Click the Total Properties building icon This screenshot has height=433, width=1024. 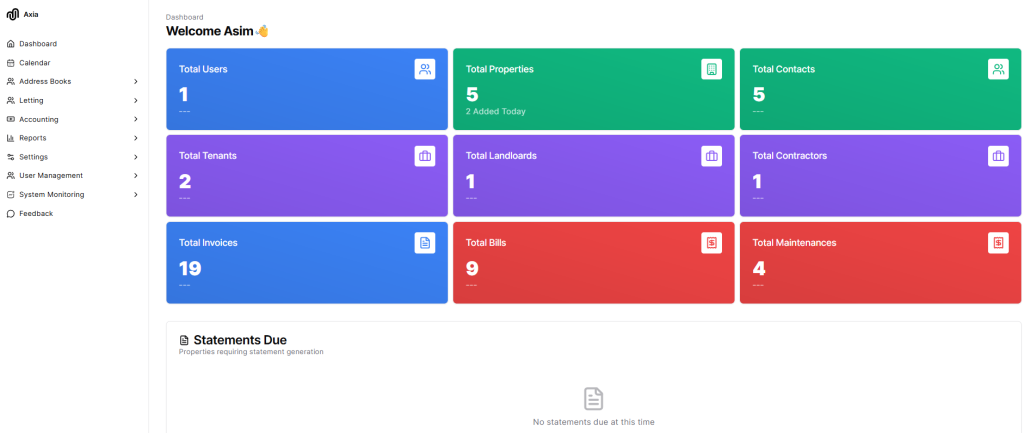coord(711,69)
